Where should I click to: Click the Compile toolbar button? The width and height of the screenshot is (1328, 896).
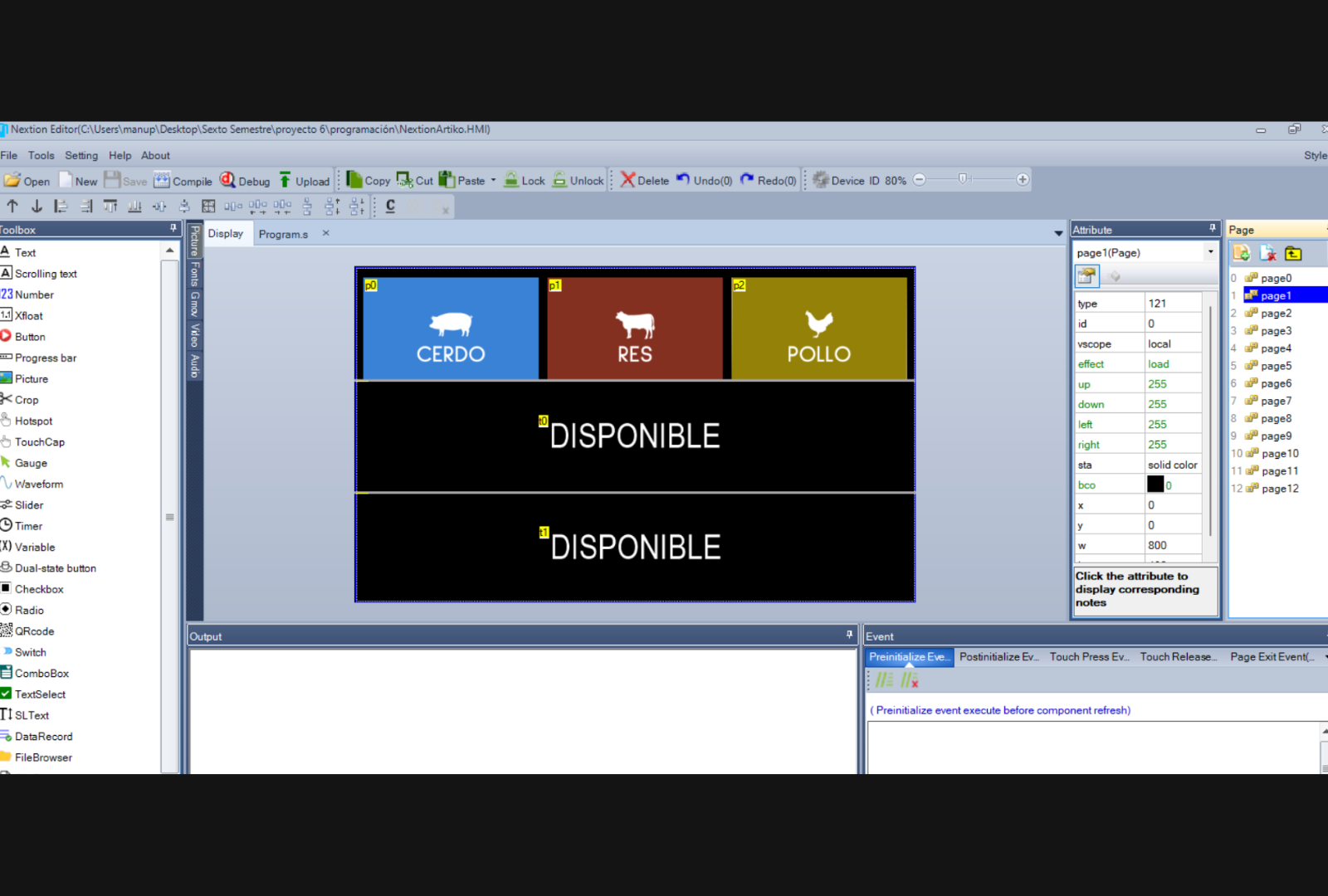pyautogui.click(x=183, y=181)
